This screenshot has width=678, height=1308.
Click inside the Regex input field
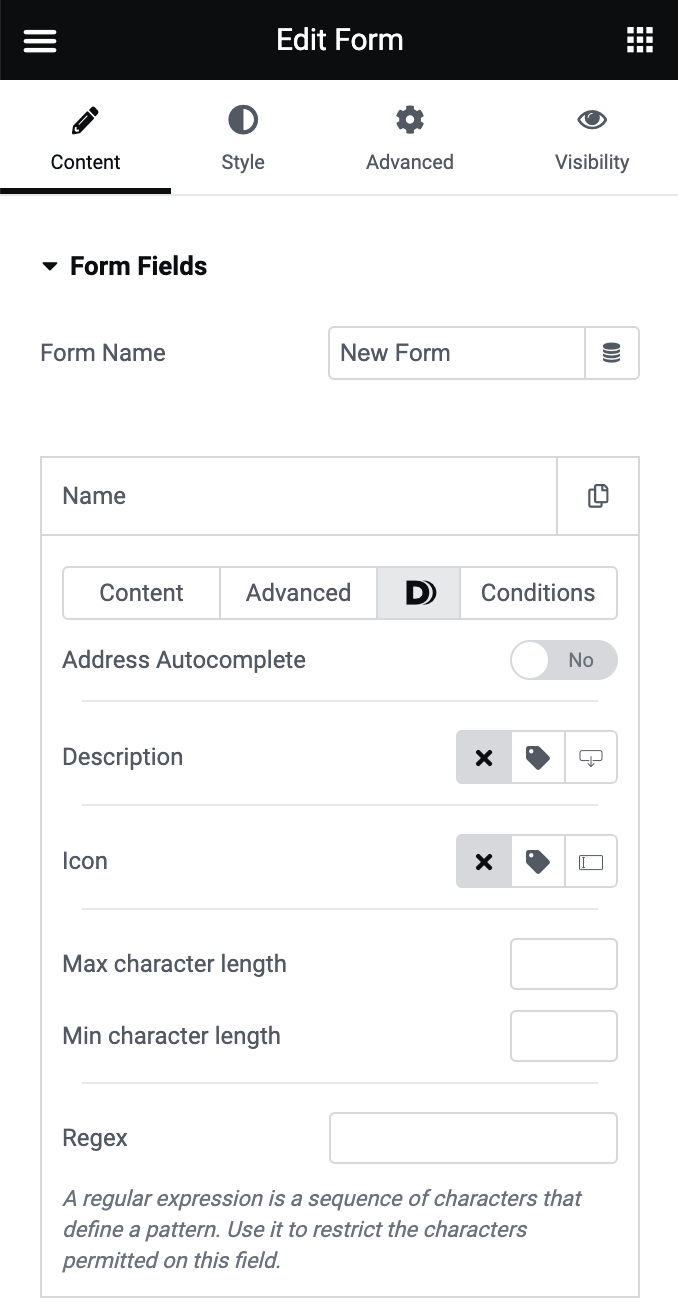pos(473,1138)
